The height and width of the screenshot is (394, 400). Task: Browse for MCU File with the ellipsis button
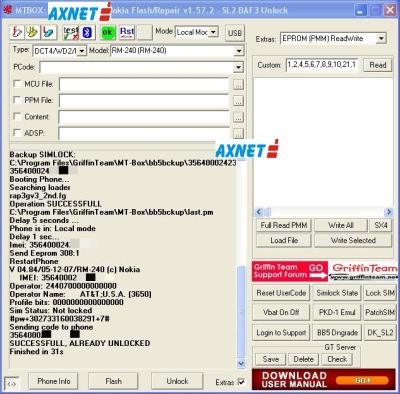238,84
